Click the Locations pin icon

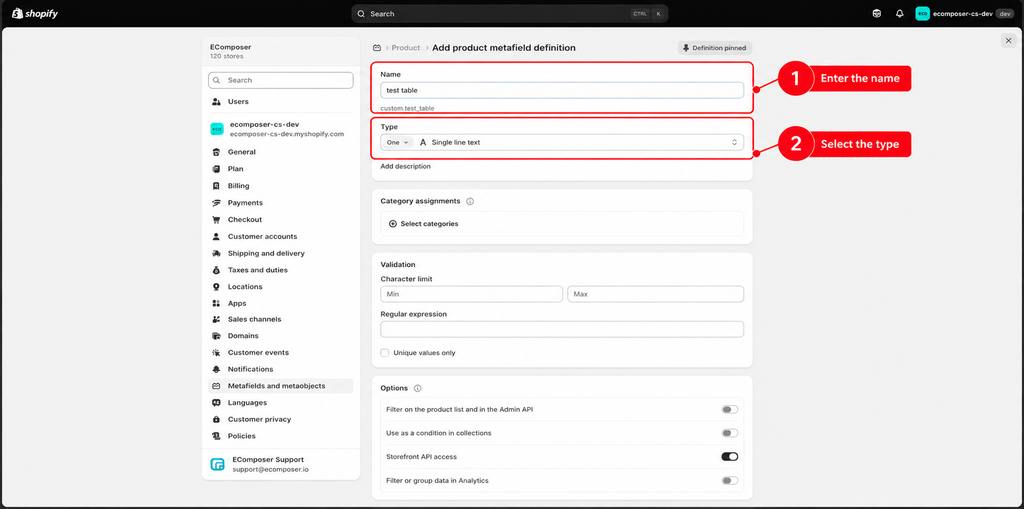click(216, 287)
